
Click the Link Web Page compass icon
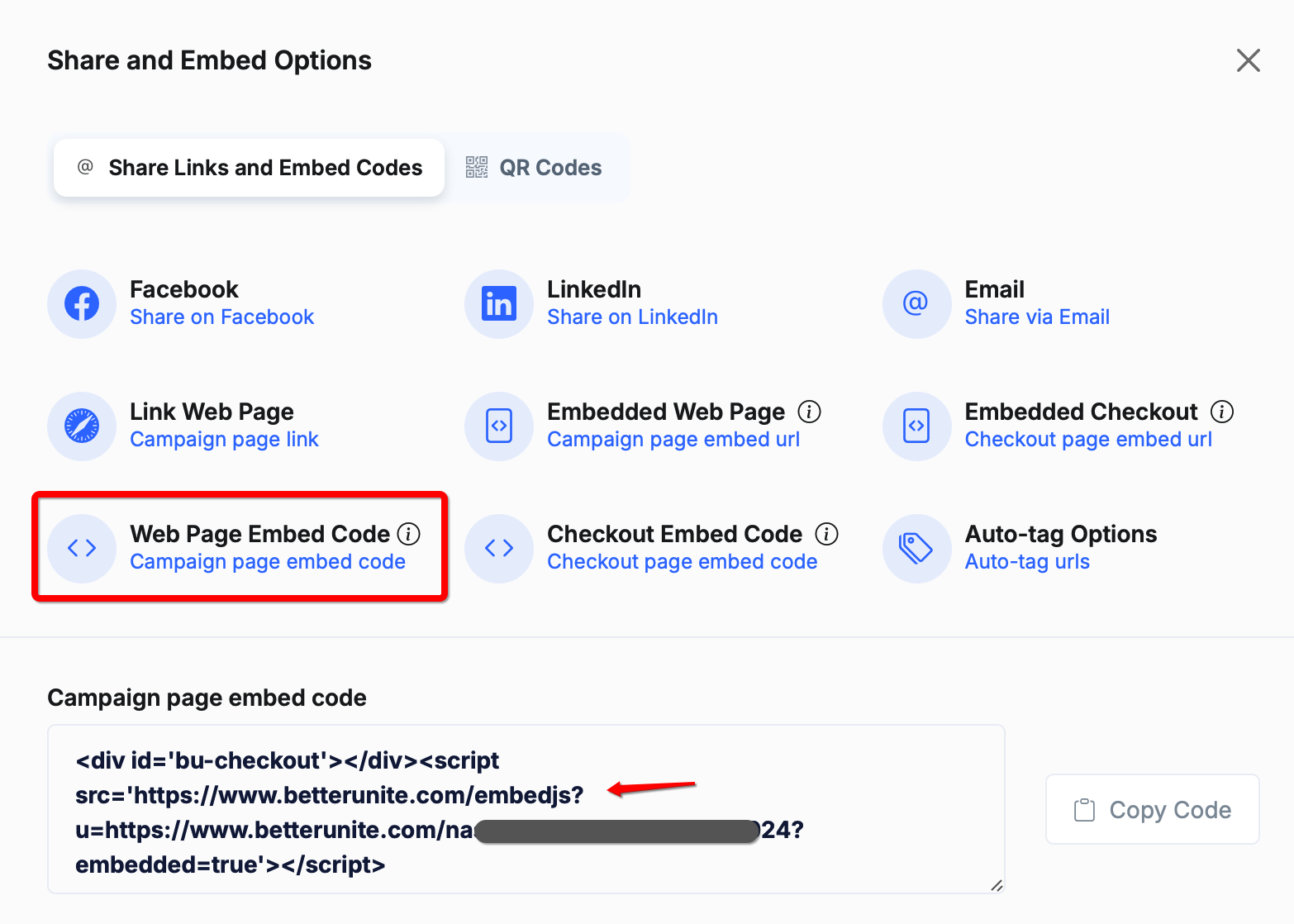(82, 426)
